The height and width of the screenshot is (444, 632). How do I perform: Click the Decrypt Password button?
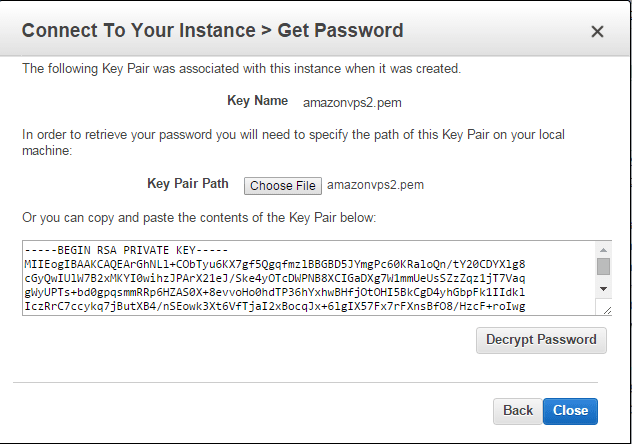click(x=541, y=340)
